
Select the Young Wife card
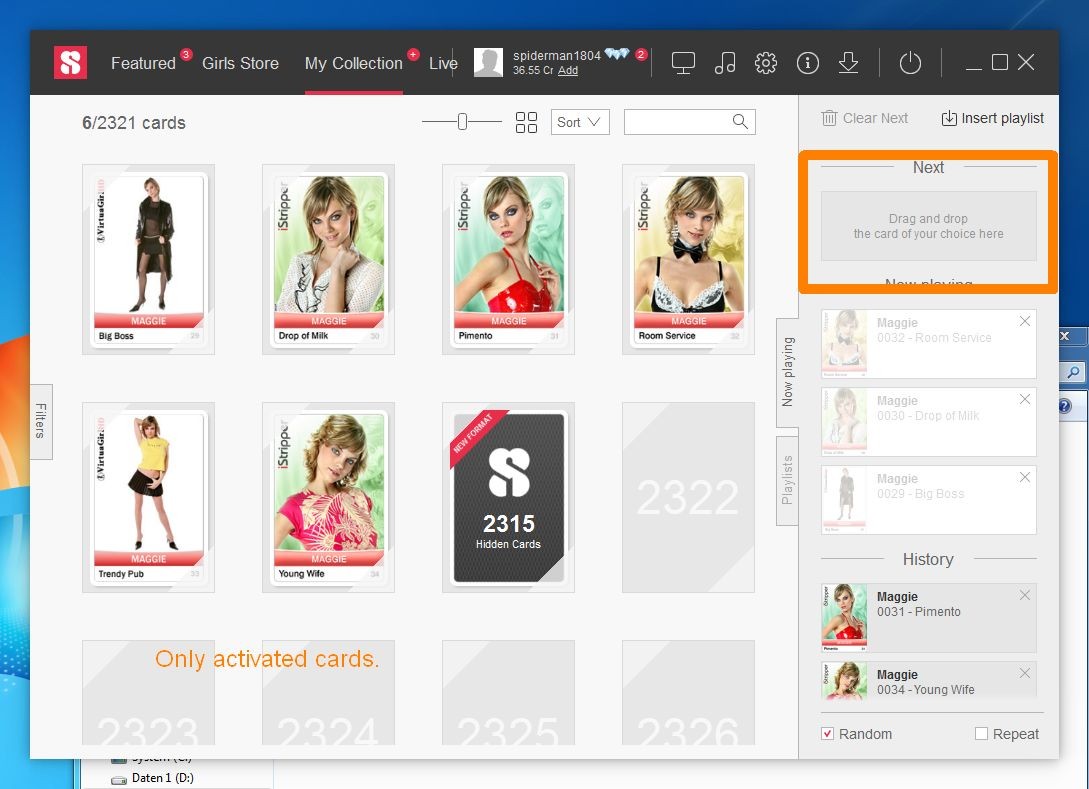coord(329,497)
